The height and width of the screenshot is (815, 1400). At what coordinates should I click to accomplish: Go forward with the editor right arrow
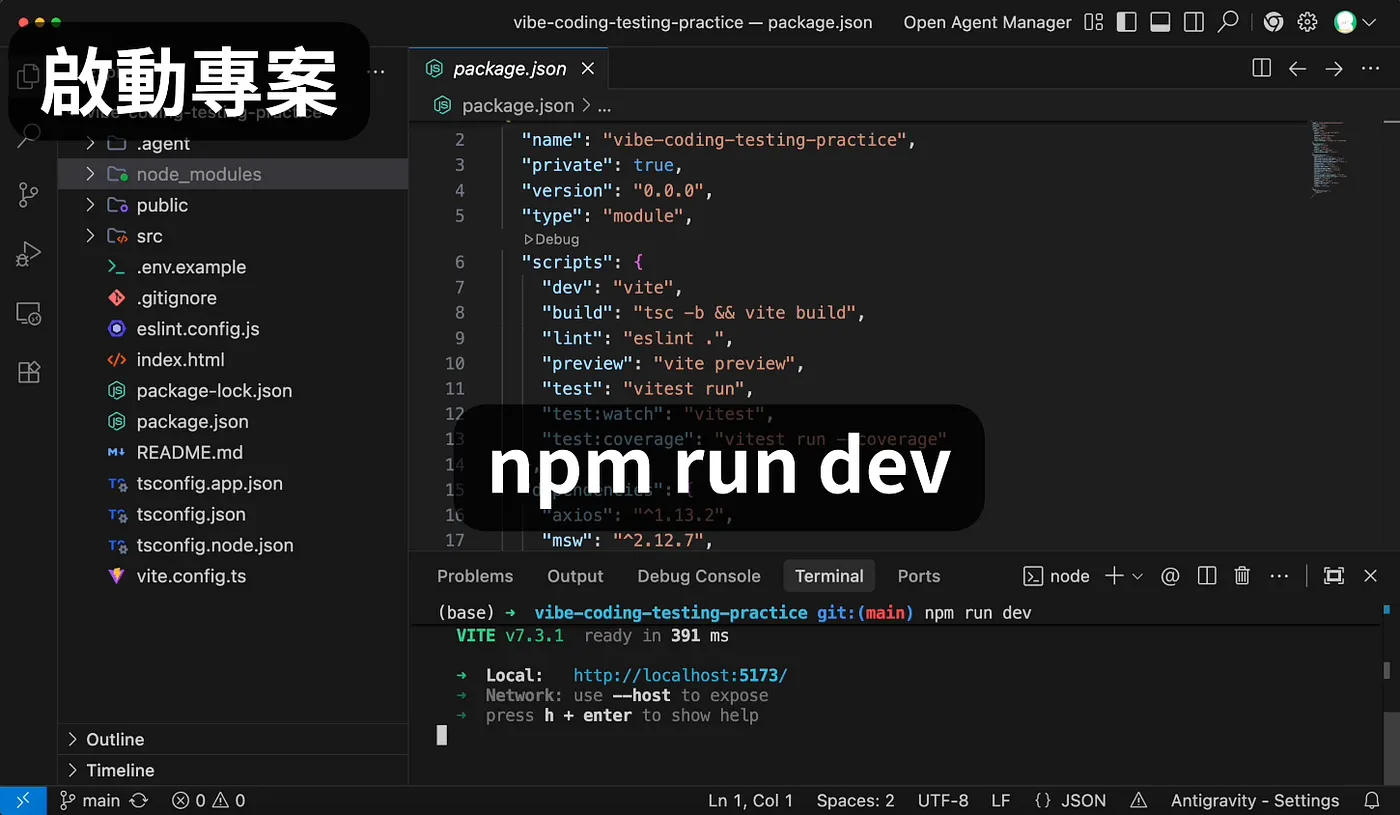pyautogui.click(x=1334, y=68)
